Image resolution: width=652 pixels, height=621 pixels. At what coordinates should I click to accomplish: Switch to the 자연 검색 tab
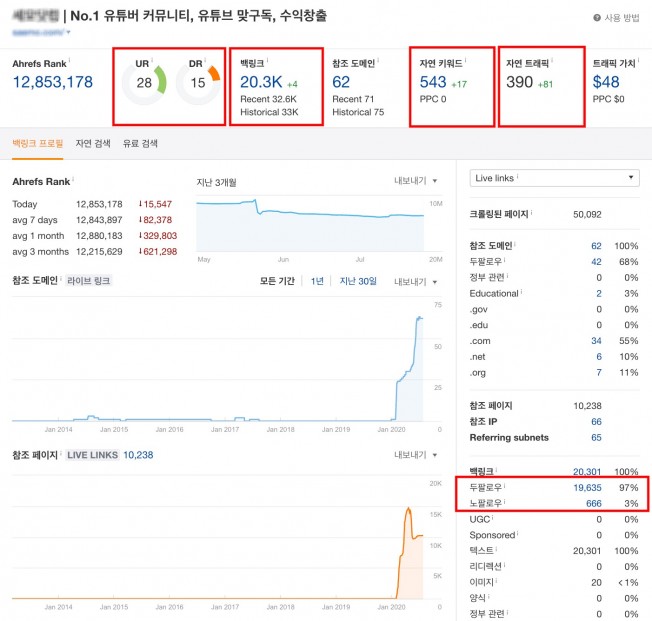tap(93, 143)
